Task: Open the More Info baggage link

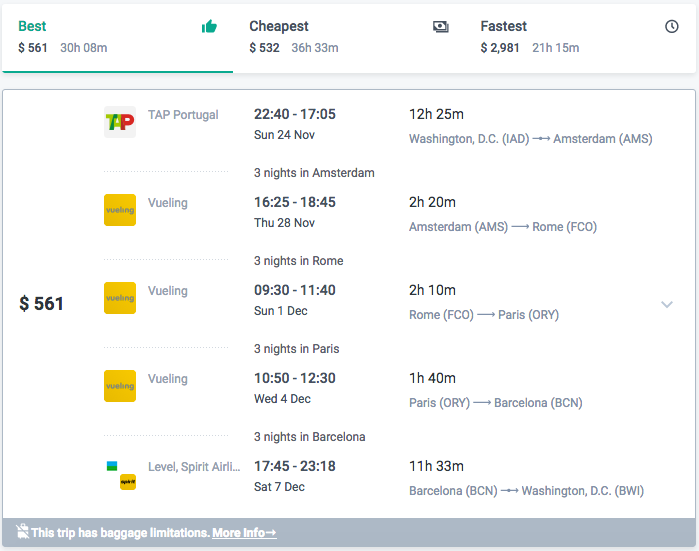Action: click(244, 533)
